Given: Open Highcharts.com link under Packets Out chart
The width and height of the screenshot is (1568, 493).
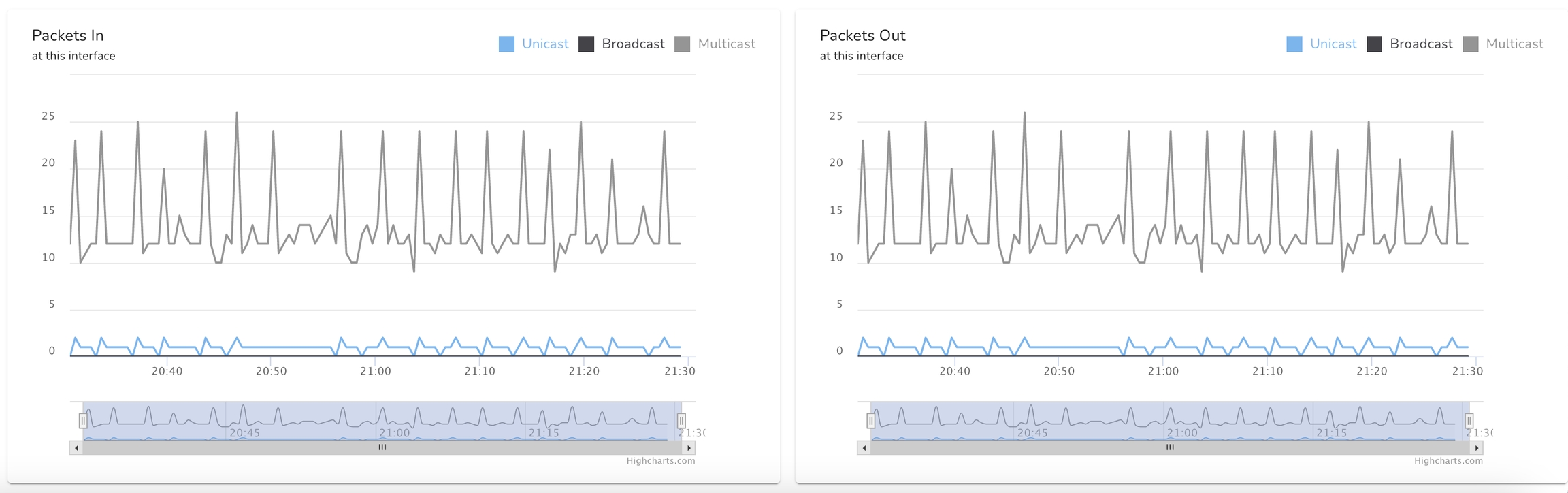Looking at the screenshot, I should (x=1448, y=461).
